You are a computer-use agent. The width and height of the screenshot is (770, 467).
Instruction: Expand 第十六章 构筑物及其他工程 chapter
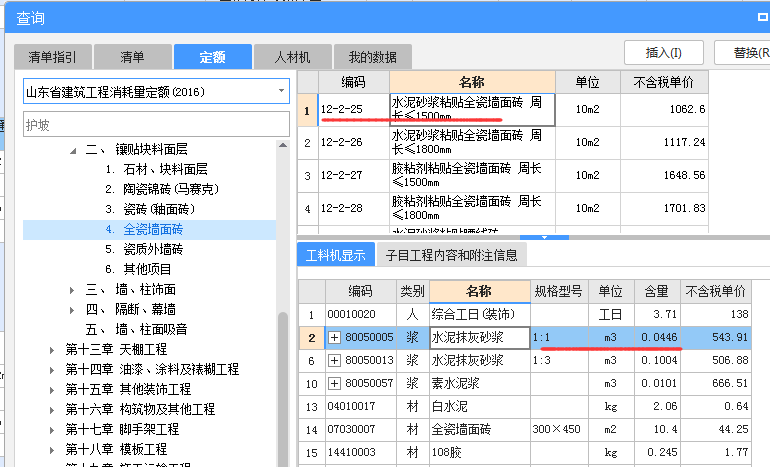coord(52,410)
